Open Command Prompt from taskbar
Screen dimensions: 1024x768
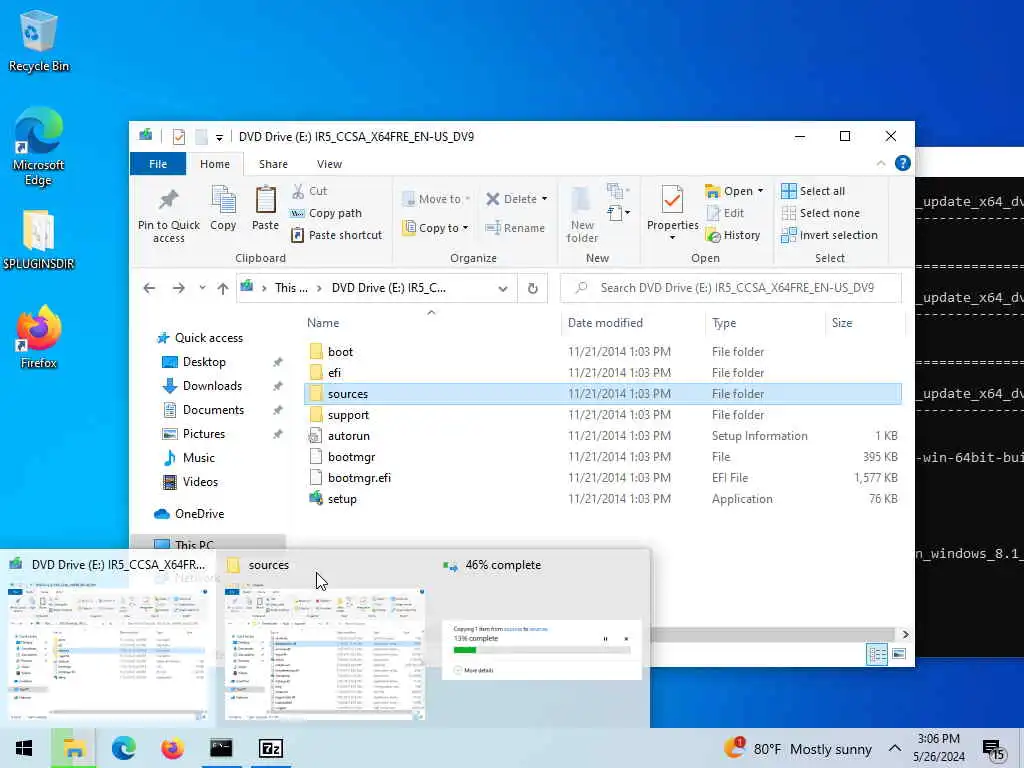pos(221,748)
